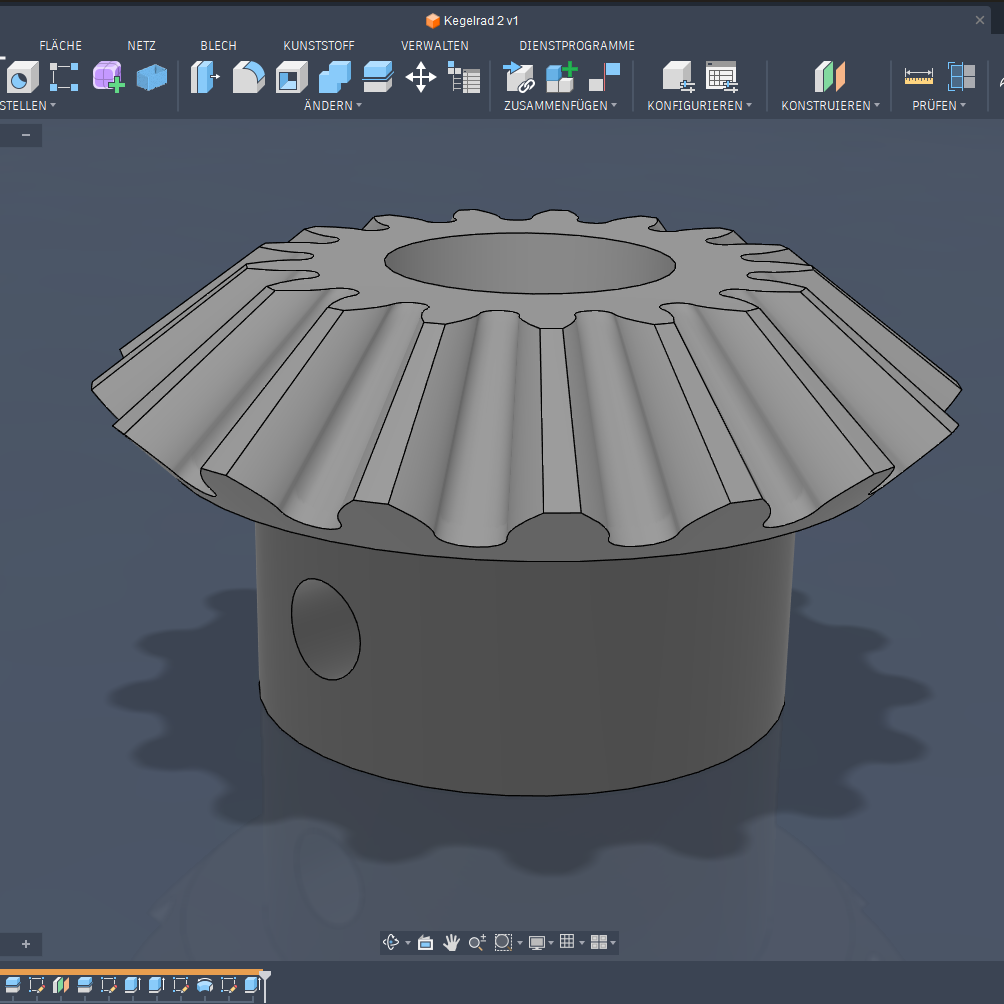This screenshot has height=1004, width=1004.
Task: Click the Look At camera icon
Action: pos(425,942)
